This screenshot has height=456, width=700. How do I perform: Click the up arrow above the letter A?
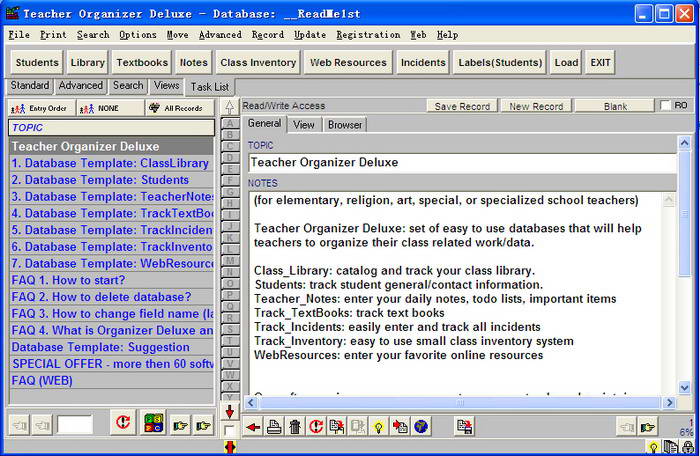tap(229, 107)
